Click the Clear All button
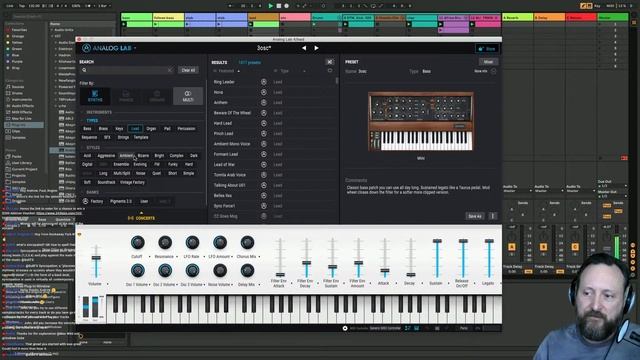The height and width of the screenshot is (360, 640). pyautogui.click(x=188, y=70)
